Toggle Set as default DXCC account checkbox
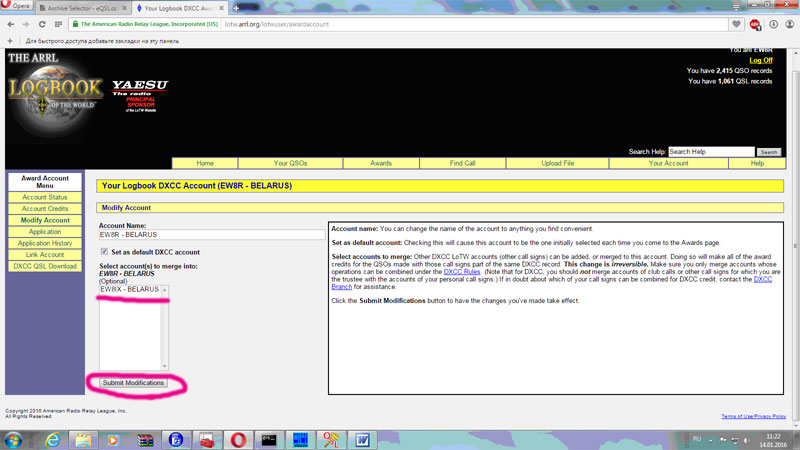The width and height of the screenshot is (800, 450). tap(104, 252)
